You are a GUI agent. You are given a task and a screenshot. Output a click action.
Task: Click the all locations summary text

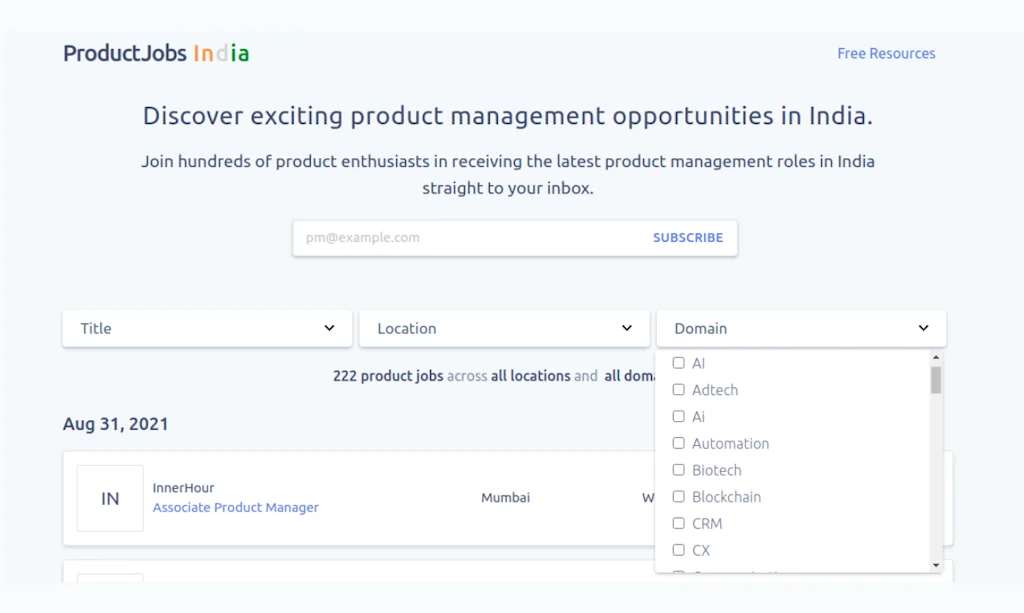pos(531,376)
